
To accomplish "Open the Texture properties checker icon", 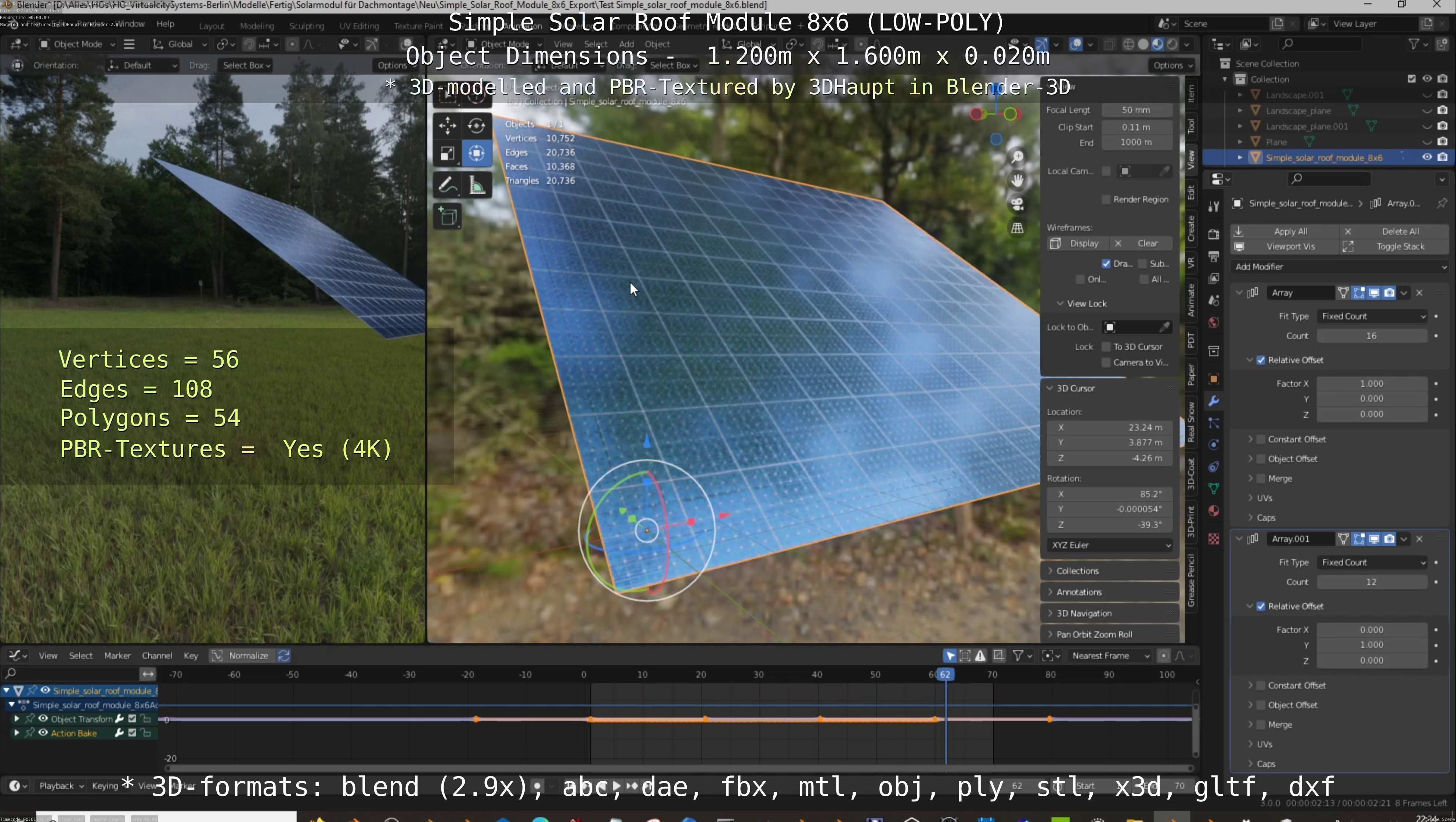I will 1214,539.
